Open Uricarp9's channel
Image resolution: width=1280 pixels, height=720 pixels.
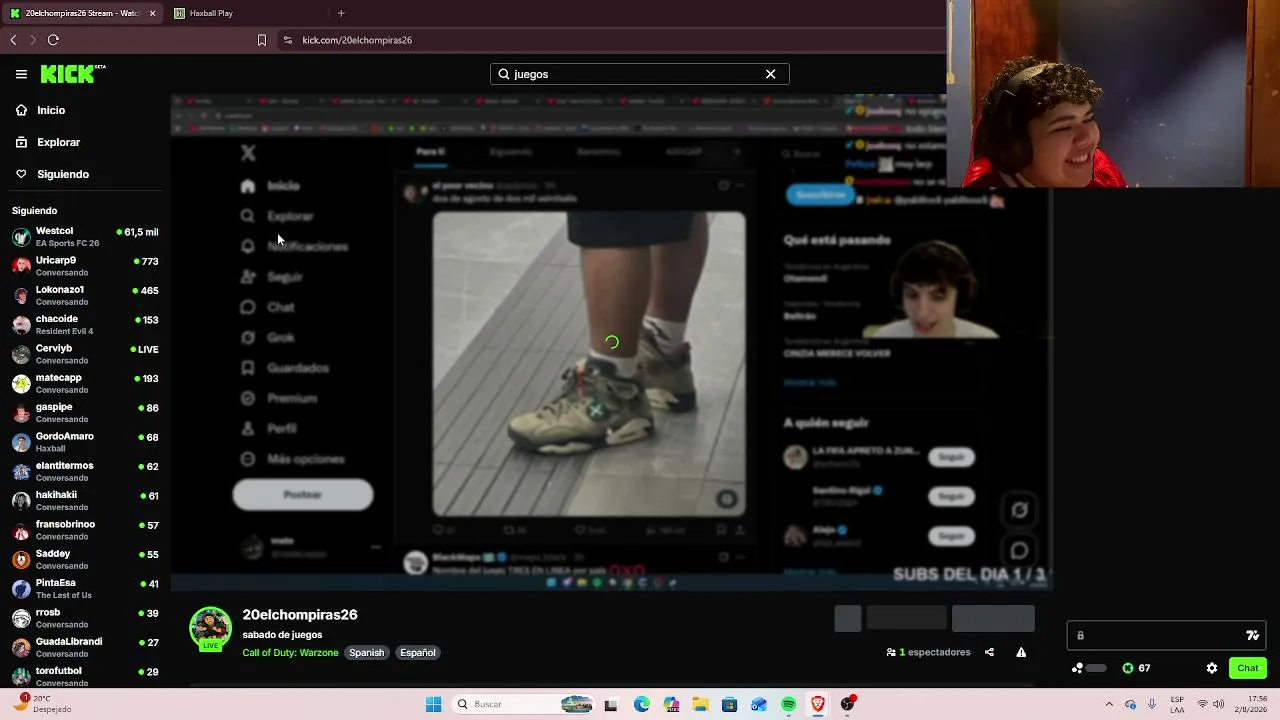(85, 266)
